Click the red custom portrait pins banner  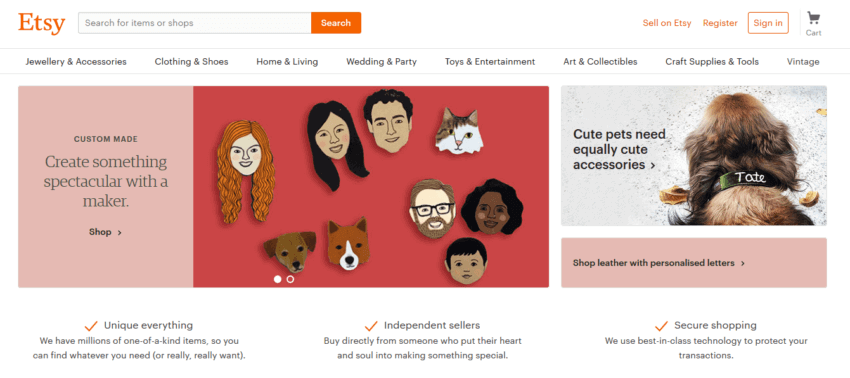click(x=371, y=187)
